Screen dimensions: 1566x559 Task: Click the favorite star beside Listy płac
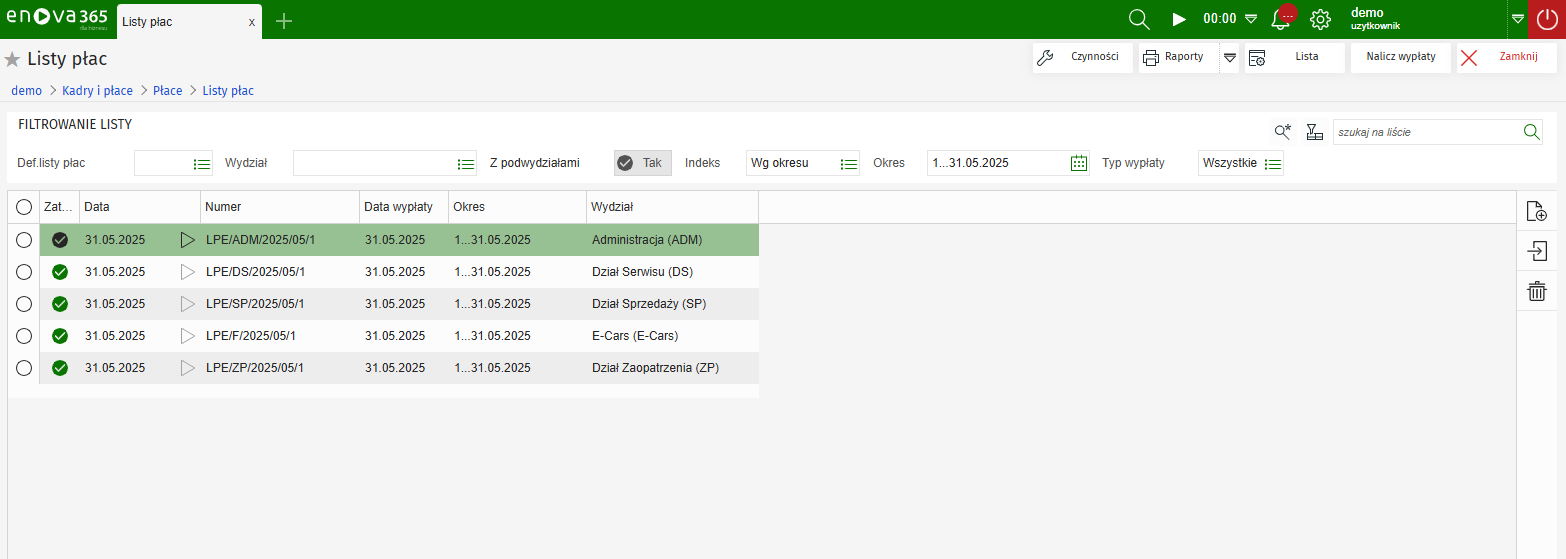(13, 60)
